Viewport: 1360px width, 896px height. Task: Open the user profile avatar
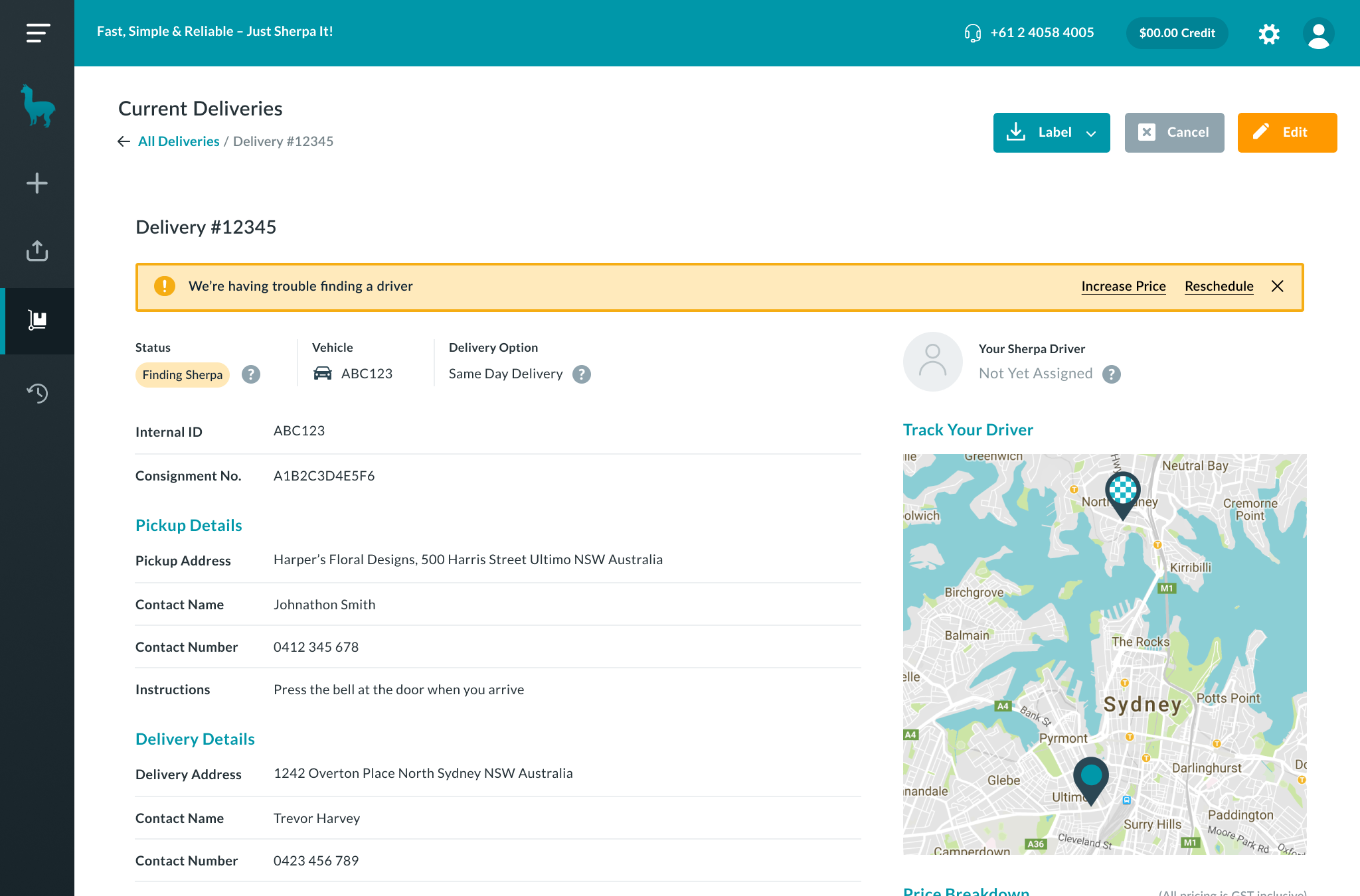(x=1318, y=33)
